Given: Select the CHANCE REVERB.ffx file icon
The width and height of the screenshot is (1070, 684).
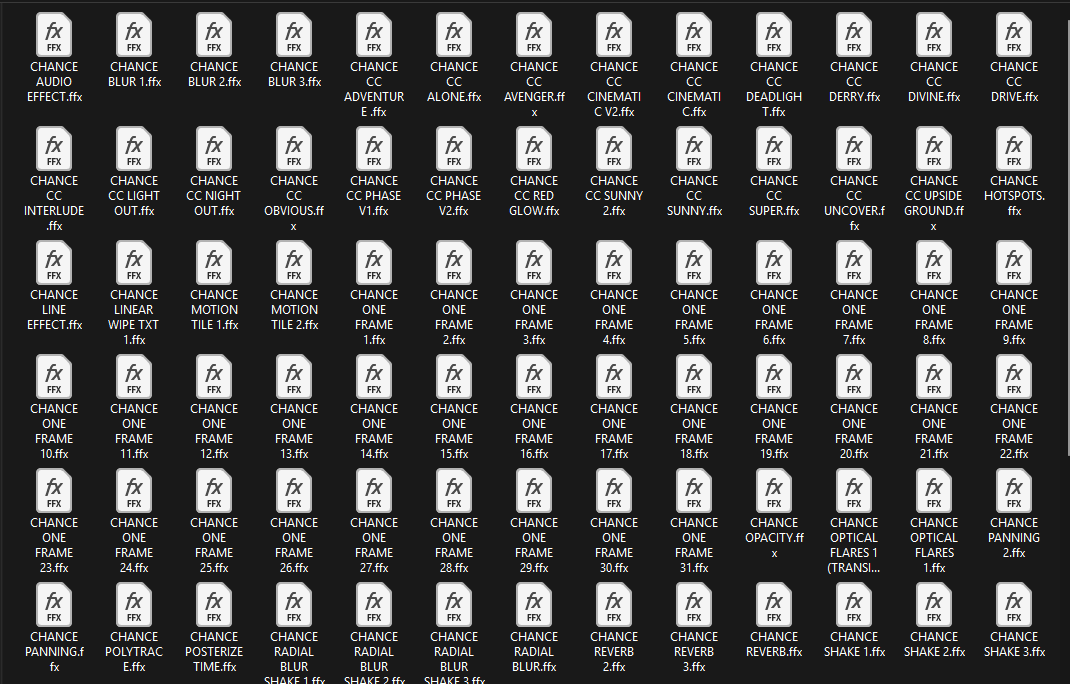Looking at the screenshot, I should (x=774, y=604).
